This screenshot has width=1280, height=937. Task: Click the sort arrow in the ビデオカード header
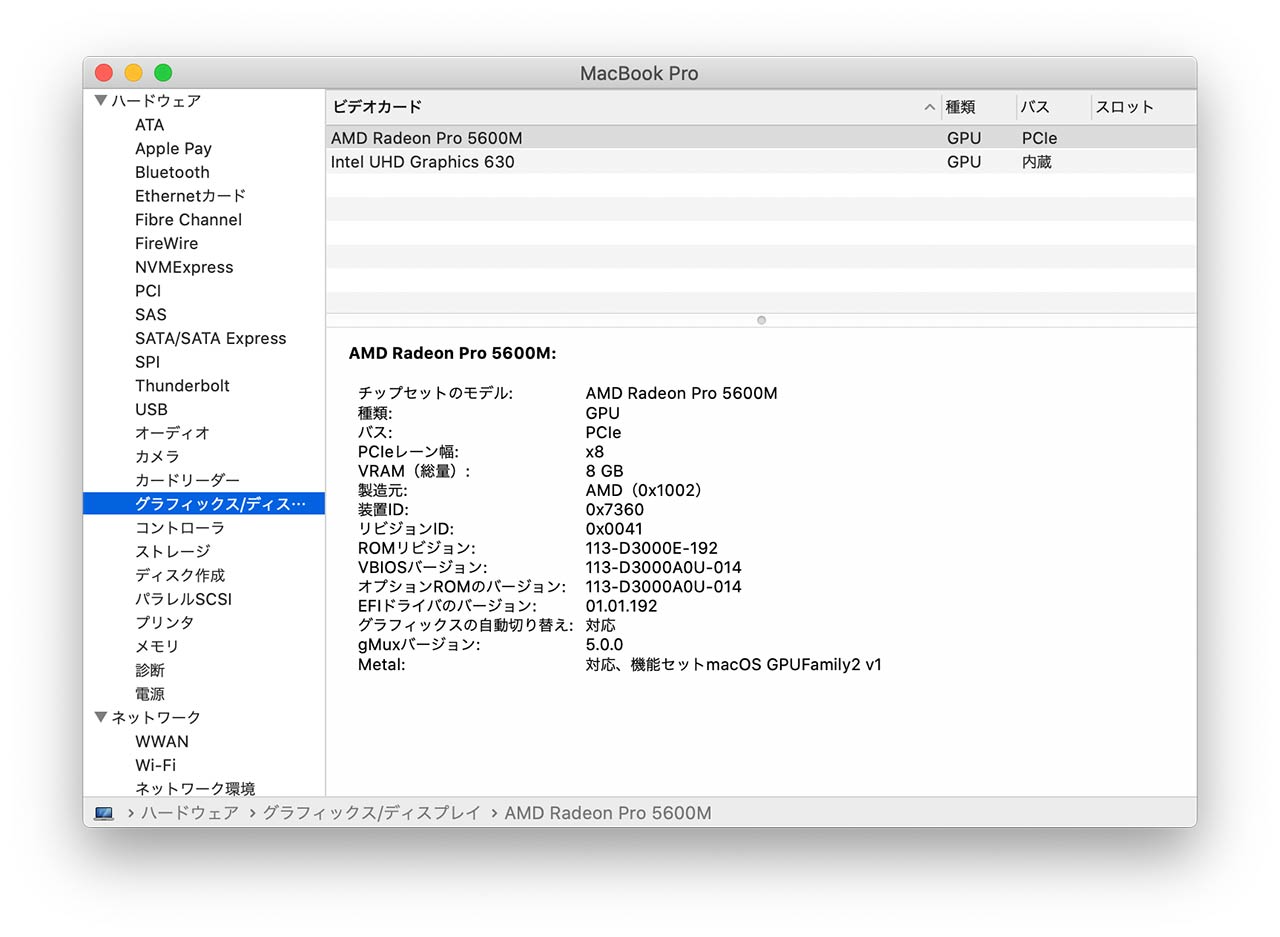tap(930, 107)
